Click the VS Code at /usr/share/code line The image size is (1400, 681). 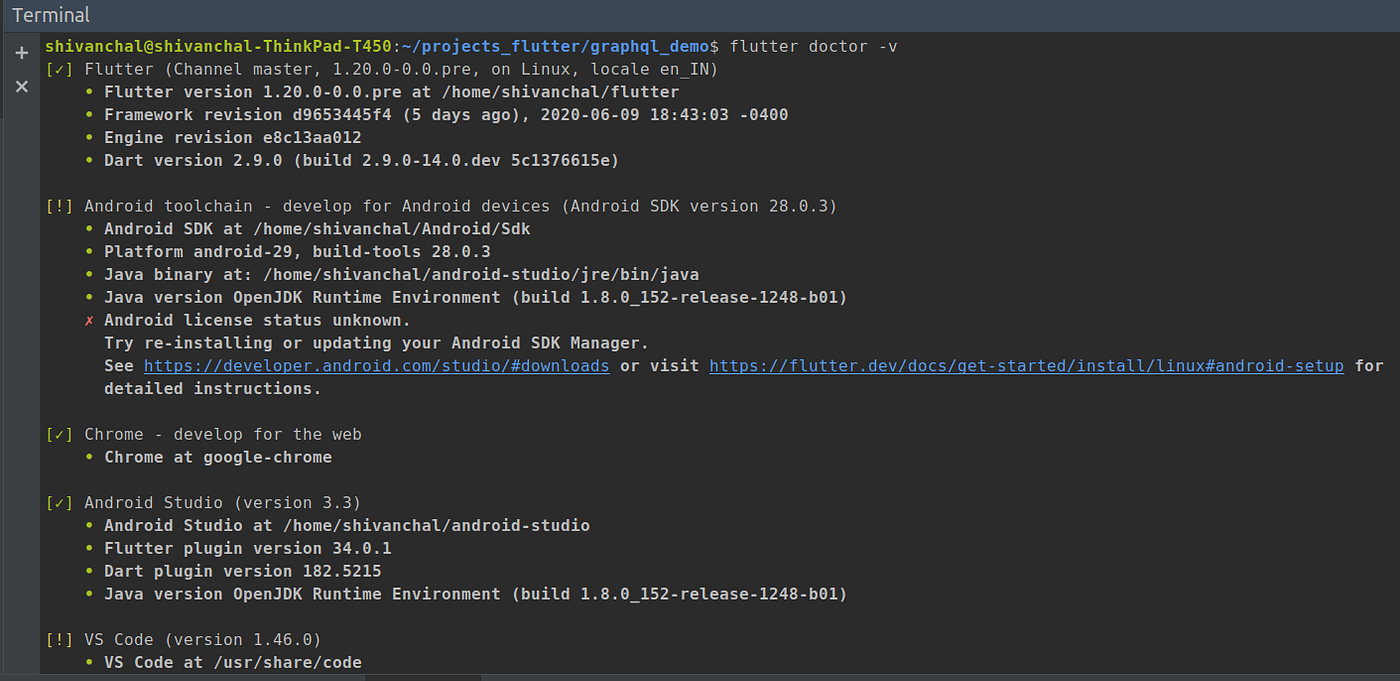coord(233,663)
